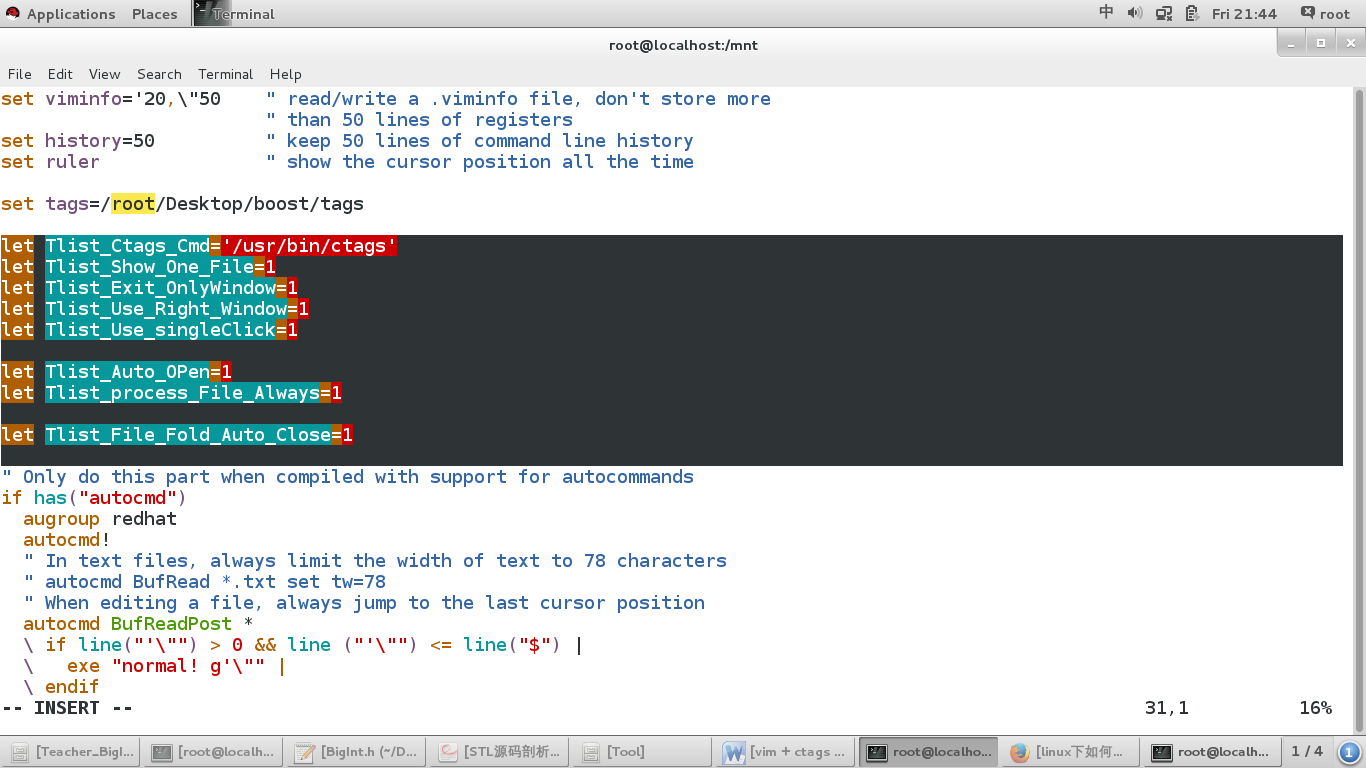Click the active root@localho... taskbar button
The width and height of the screenshot is (1366, 768).
pos(929,752)
